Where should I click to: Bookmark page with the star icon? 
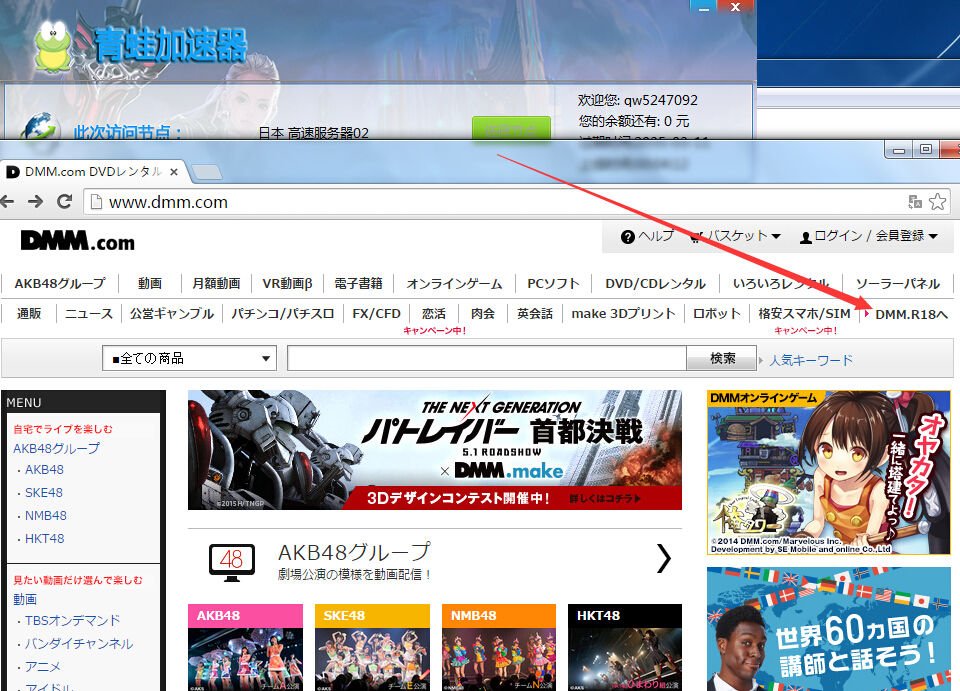(x=937, y=202)
